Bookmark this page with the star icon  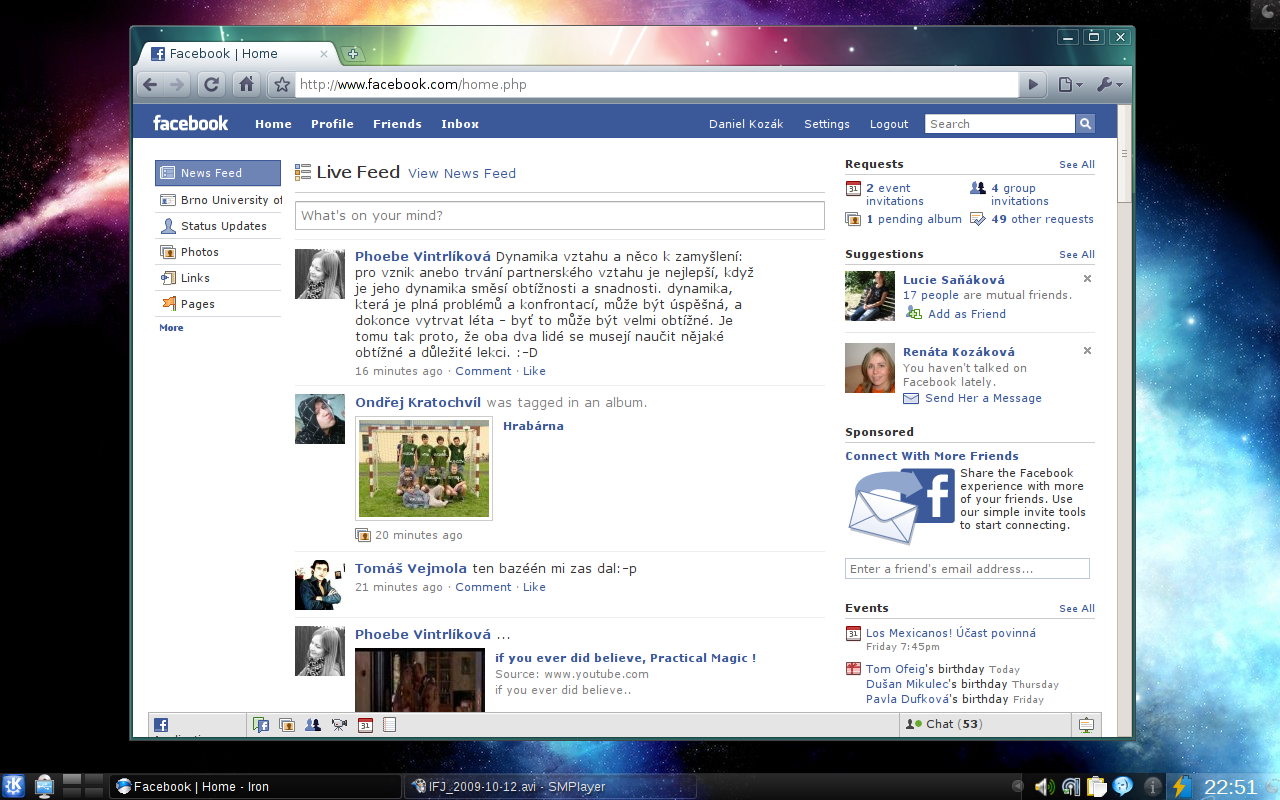282,85
